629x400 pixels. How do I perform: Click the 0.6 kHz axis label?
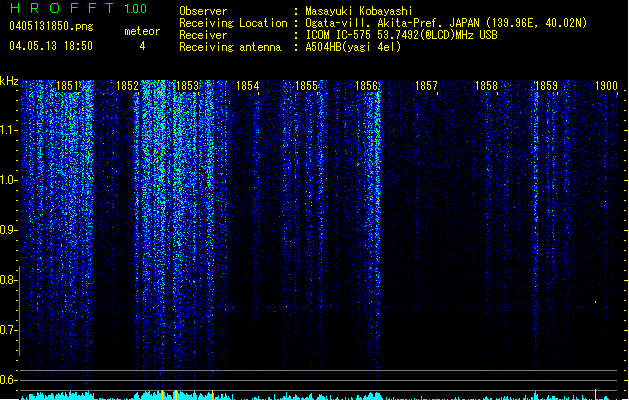9,380
